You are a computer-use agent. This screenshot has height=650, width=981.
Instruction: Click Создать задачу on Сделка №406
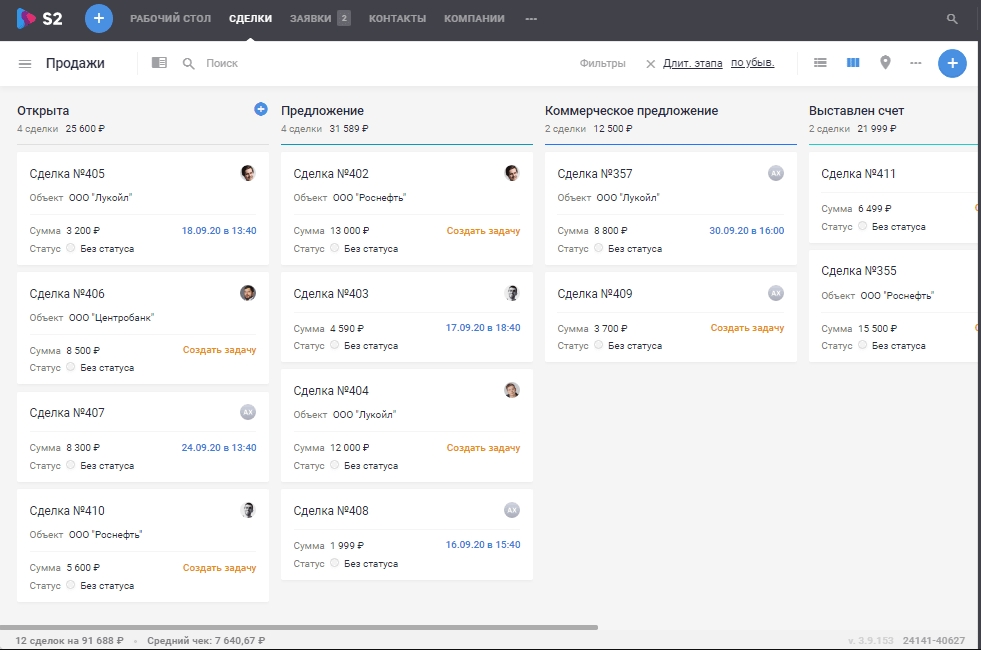[219, 350]
